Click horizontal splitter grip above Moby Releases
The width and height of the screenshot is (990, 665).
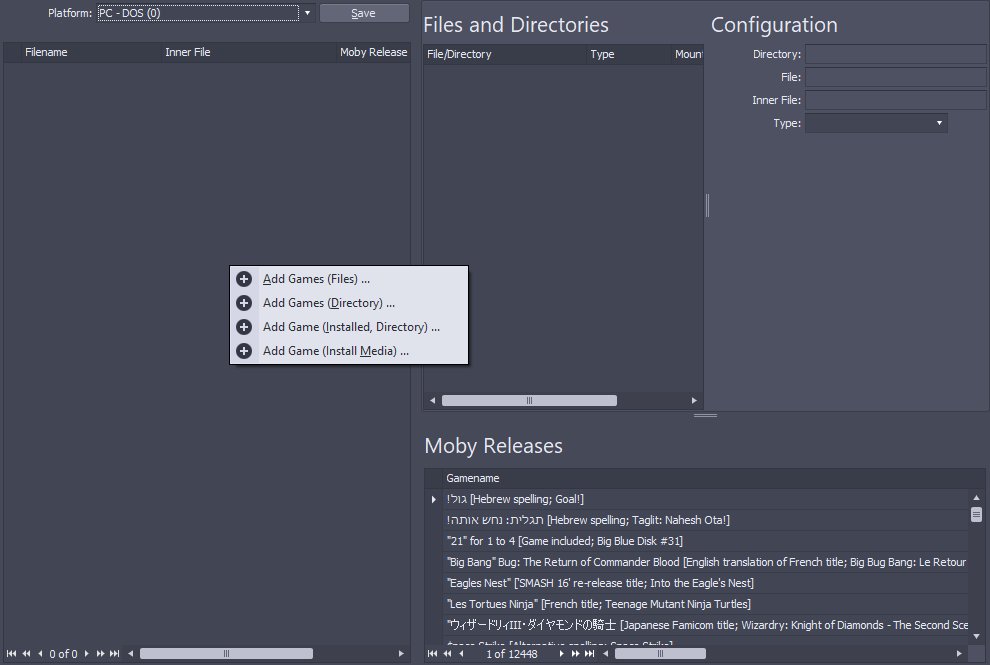pos(705,416)
